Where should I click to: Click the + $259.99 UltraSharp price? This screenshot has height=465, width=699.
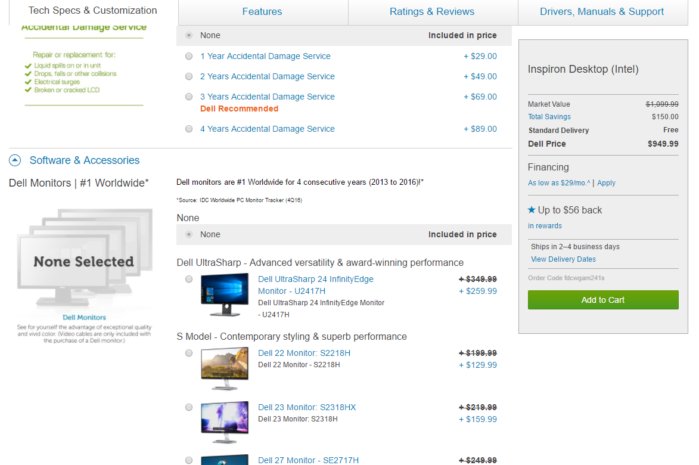coord(478,291)
